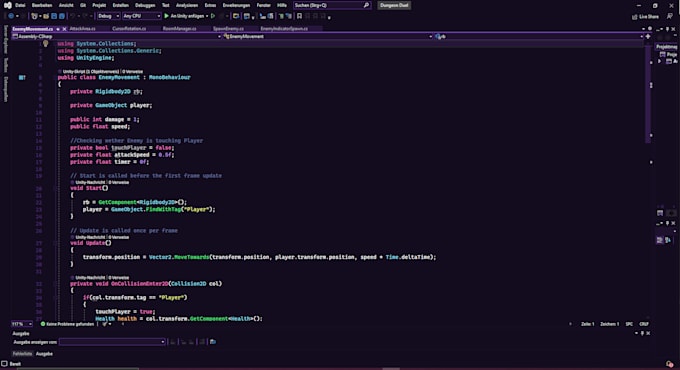Switch to the CursorRotation.cs tab
This screenshot has height=370, width=680.
pos(129,29)
